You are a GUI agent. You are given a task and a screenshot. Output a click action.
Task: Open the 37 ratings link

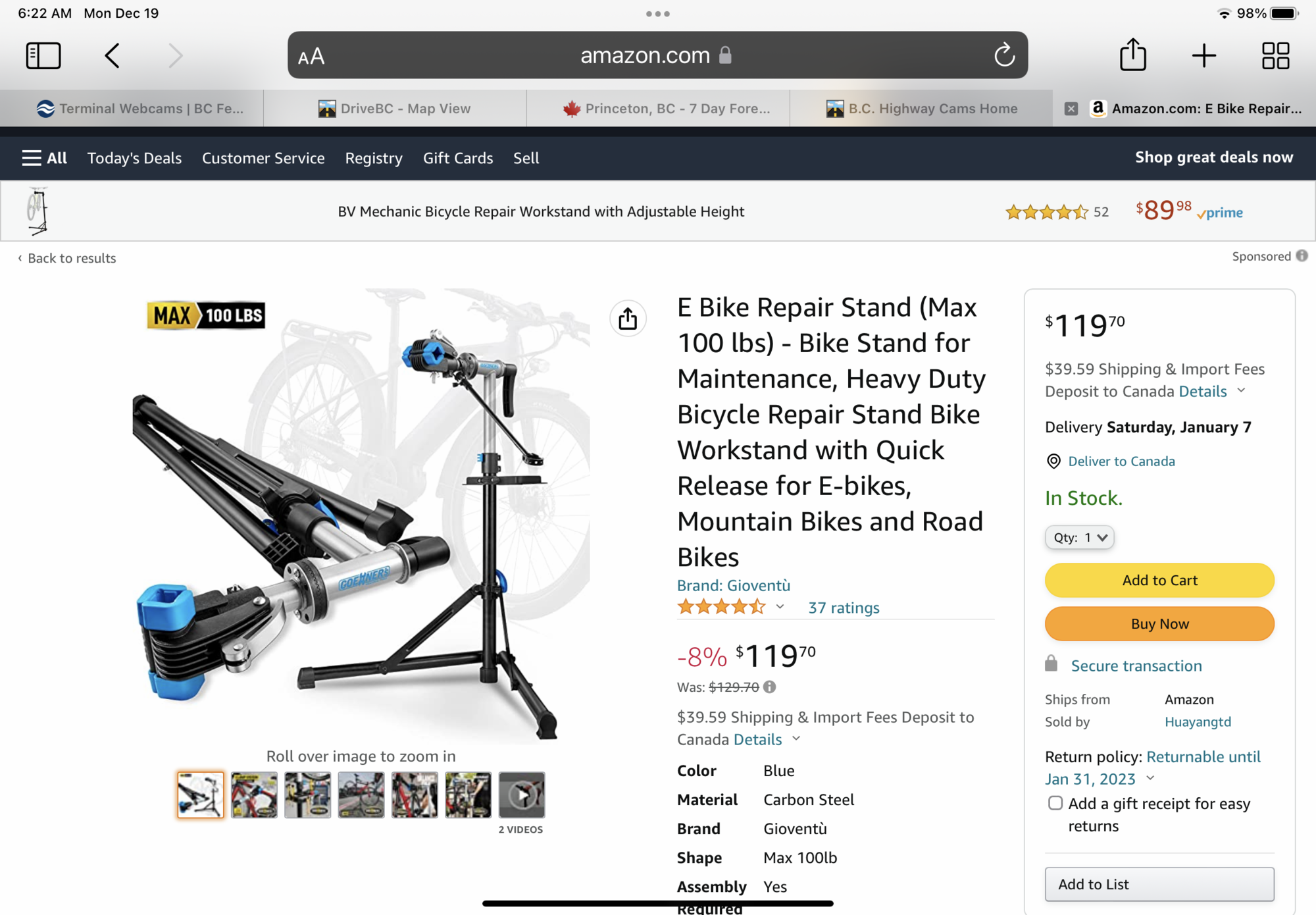pos(844,608)
